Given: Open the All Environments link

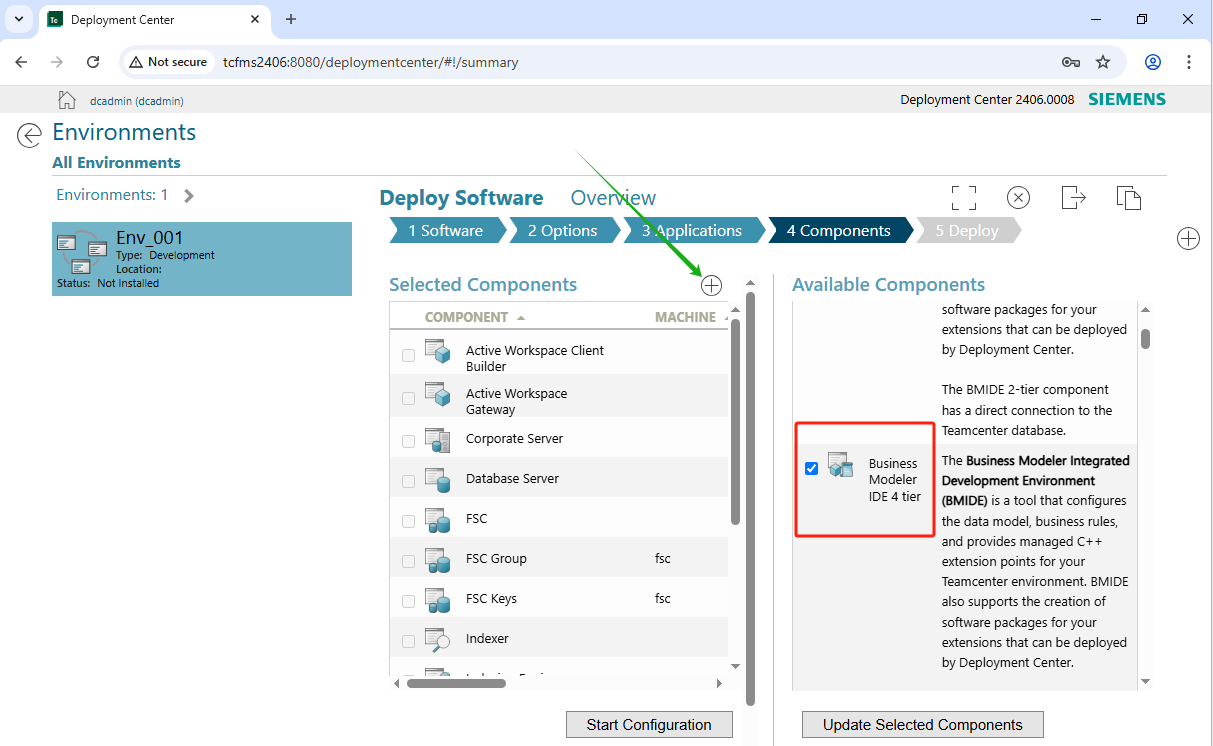Looking at the screenshot, I should coord(116,162).
